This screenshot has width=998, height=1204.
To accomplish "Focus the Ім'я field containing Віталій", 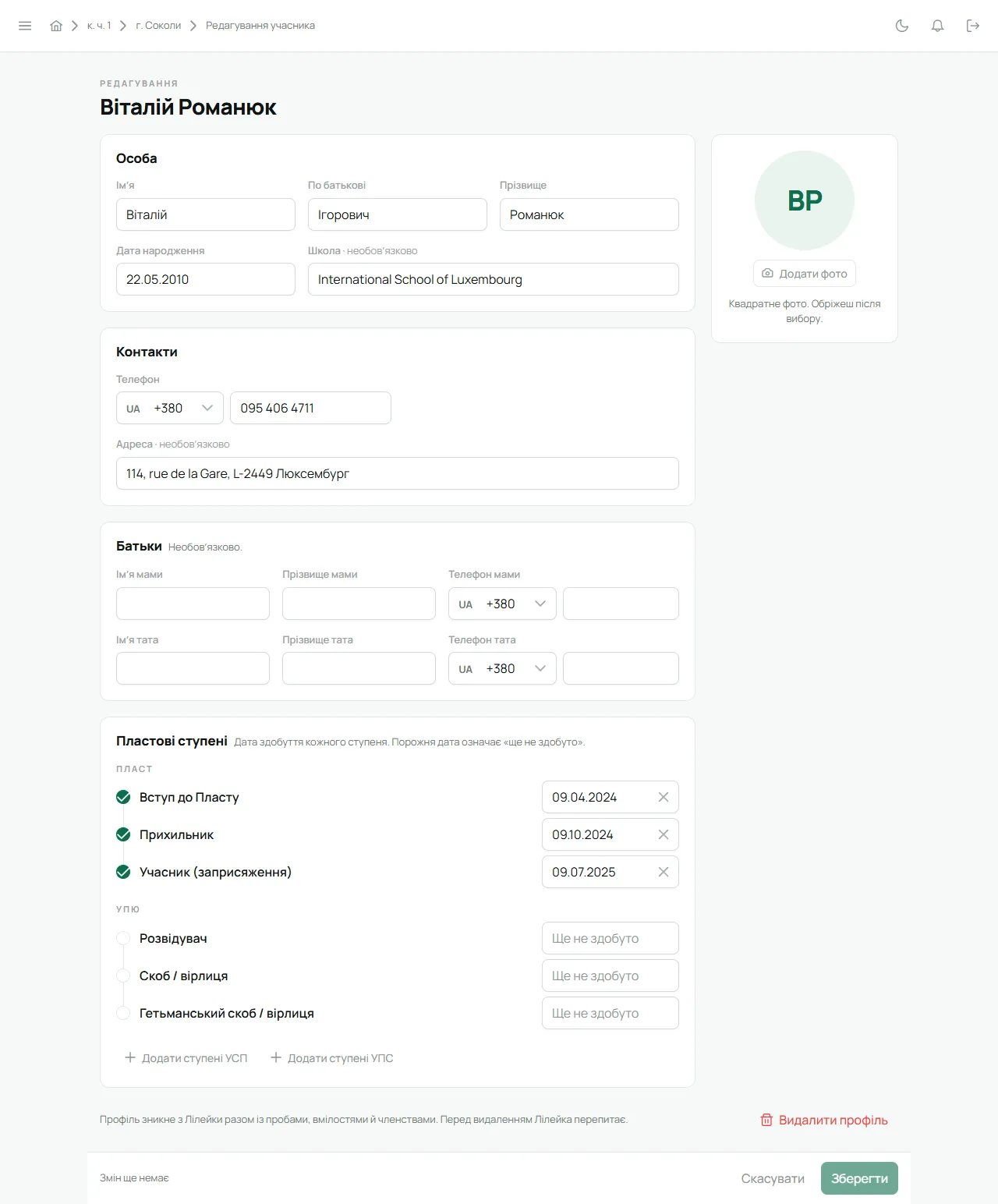I will pyautogui.click(x=206, y=214).
